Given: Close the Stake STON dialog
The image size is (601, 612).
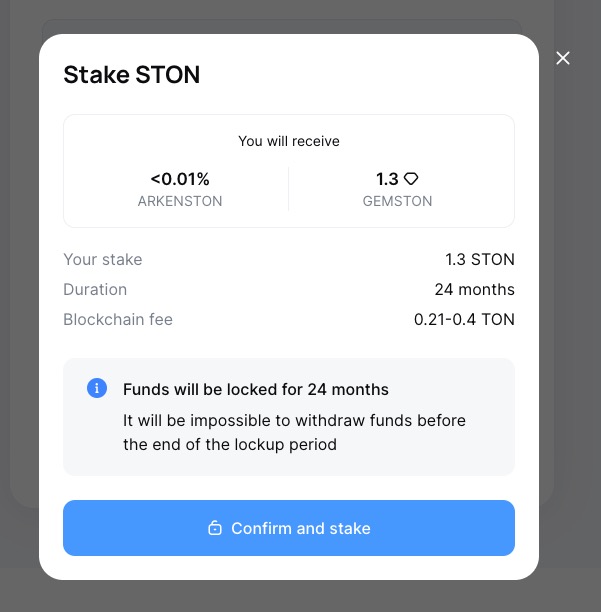Looking at the screenshot, I should click(x=563, y=58).
